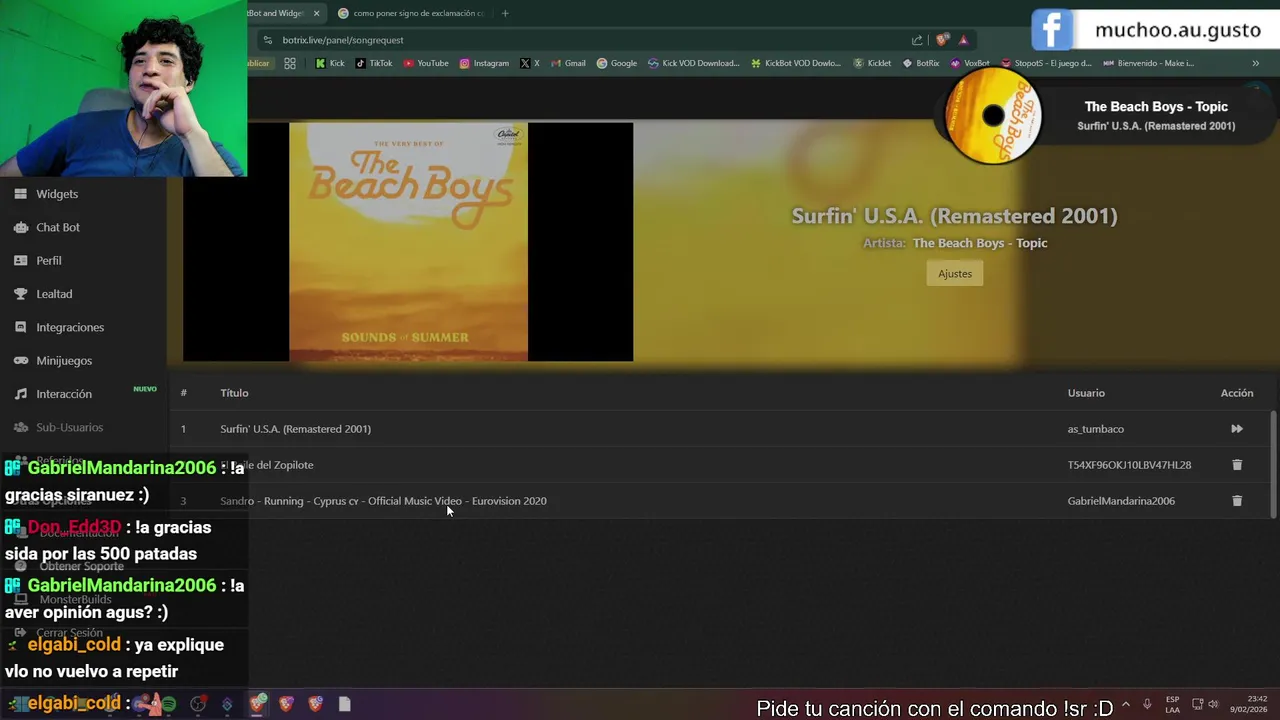
Task: Select the Interacción menu item
Action: pos(64,394)
